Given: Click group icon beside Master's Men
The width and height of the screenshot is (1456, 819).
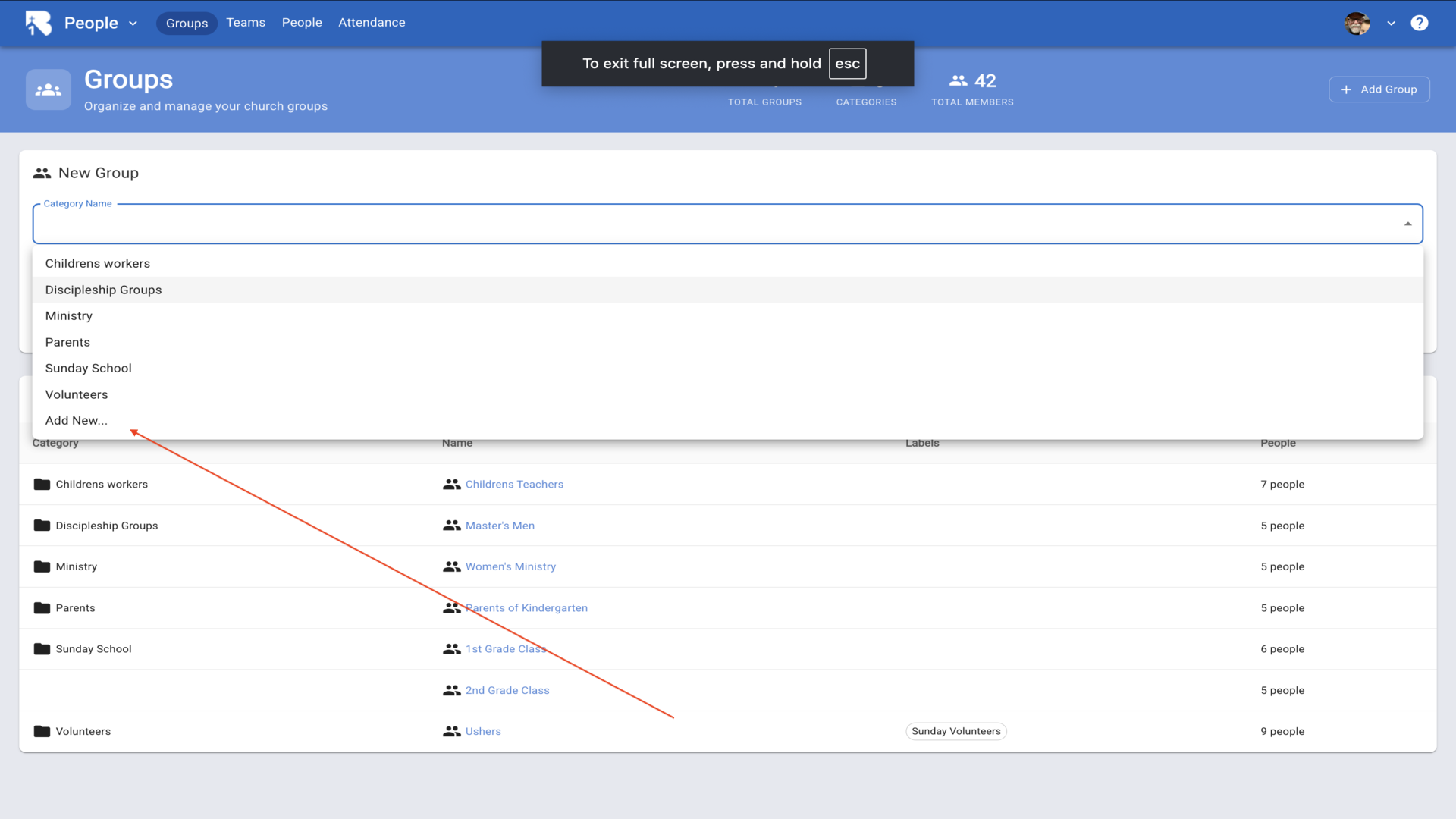Looking at the screenshot, I should click(452, 526).
